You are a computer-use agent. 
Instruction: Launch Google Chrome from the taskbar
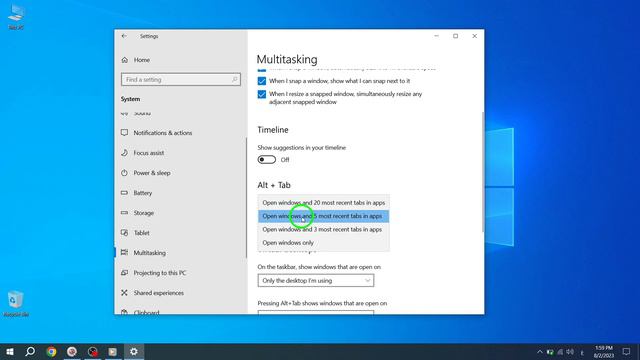(51, 351)
